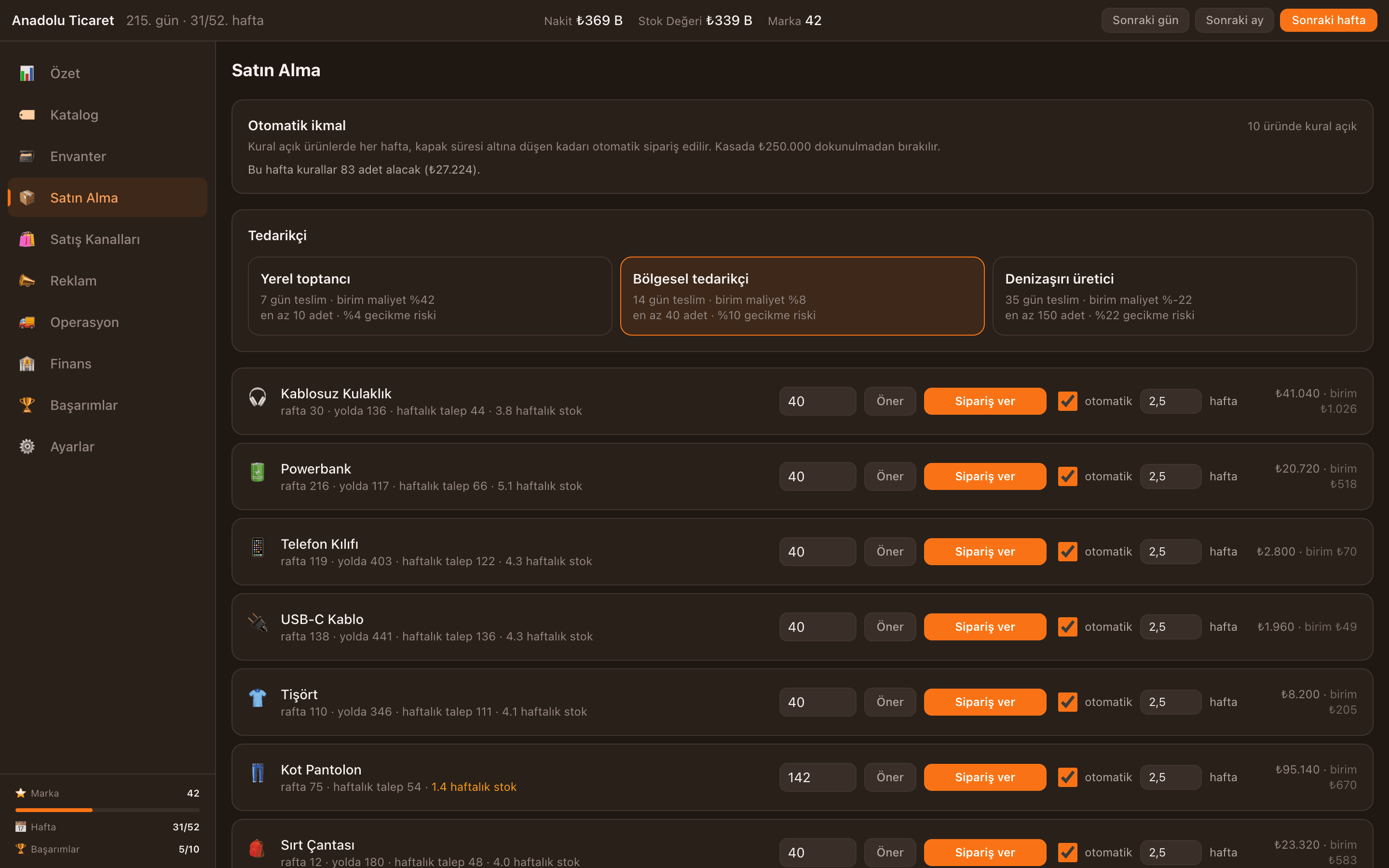This screenshot has width=1389, height=868.
Task: Click the Reklam megaphone icon
Action: click(27, 281)
